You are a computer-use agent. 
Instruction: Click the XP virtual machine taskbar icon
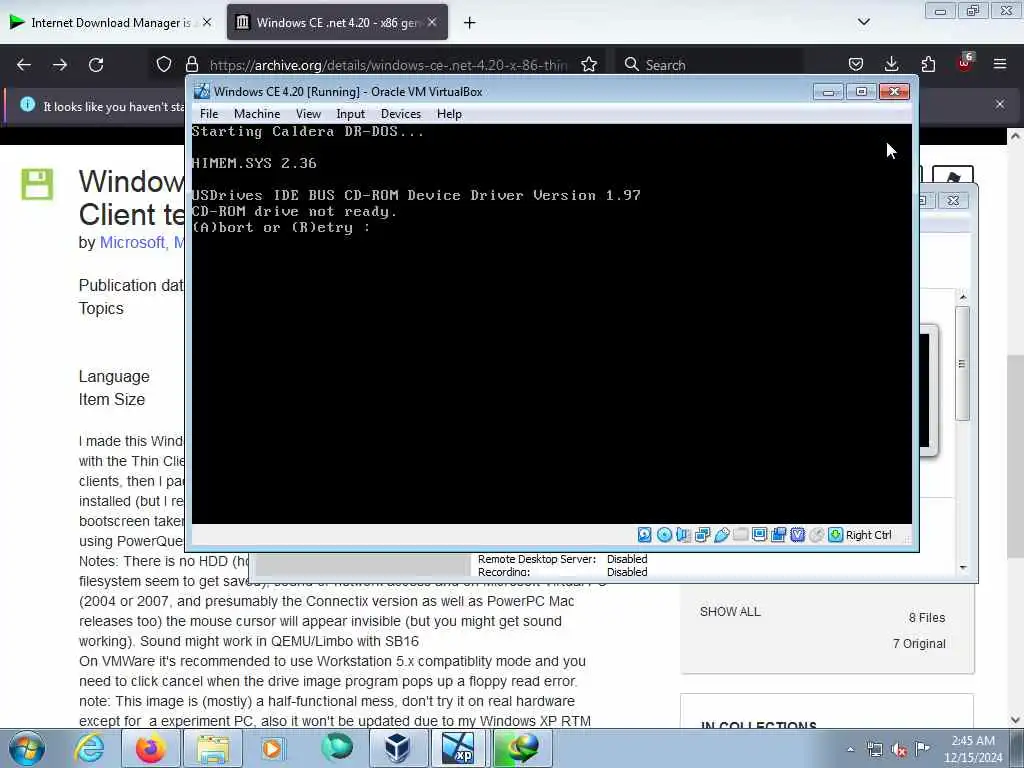click(458, 748)
